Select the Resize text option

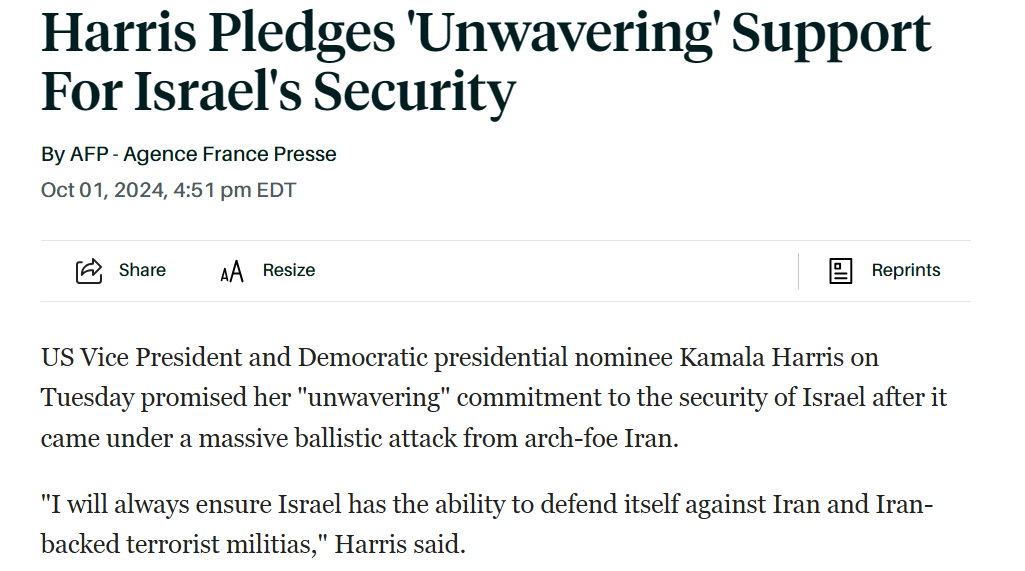click(x=289, y=270)
